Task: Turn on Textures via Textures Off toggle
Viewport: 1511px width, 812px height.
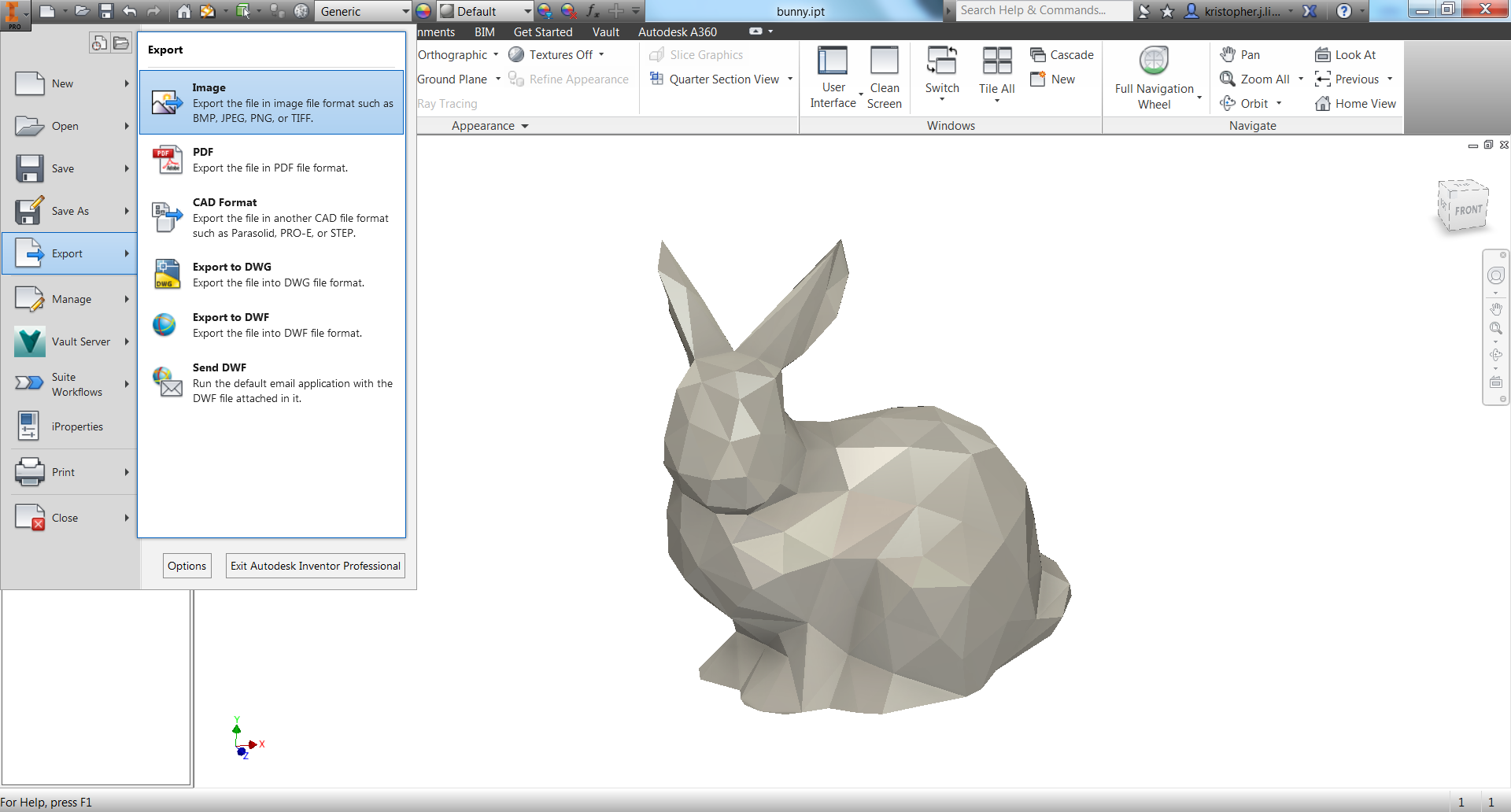Action: (x=560, y=54)
